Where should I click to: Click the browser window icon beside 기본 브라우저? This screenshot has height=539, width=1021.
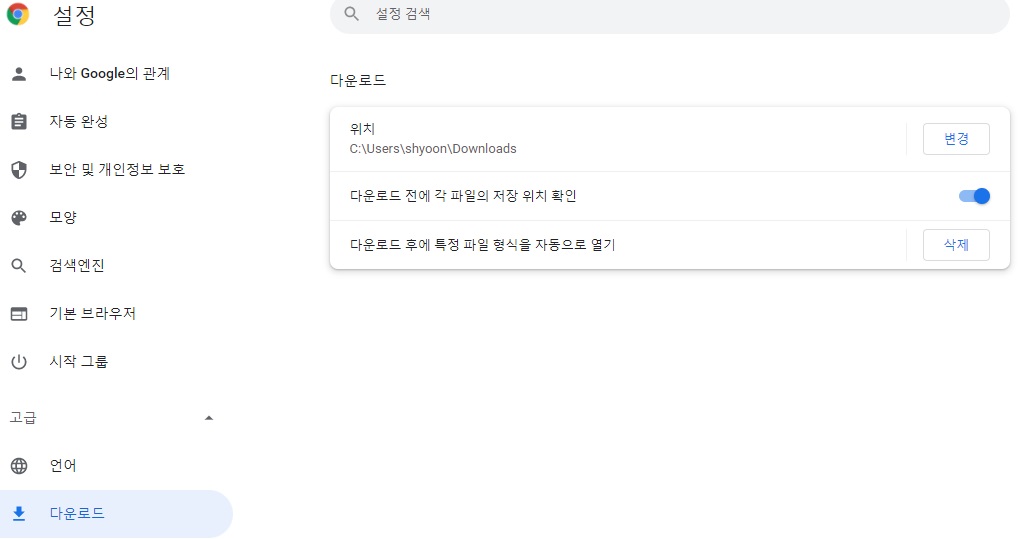tap(19, 314)
